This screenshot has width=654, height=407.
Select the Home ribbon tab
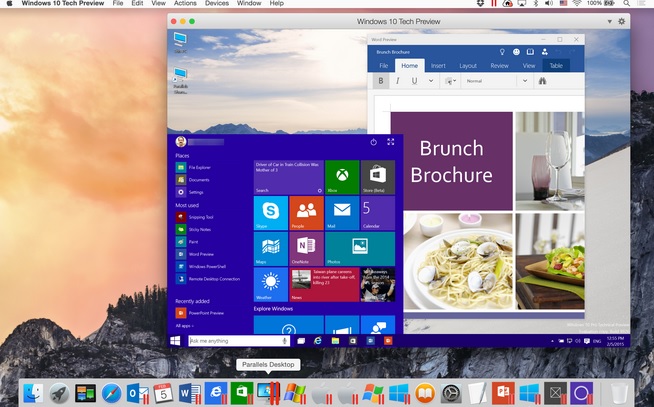(x=409, y=65)
